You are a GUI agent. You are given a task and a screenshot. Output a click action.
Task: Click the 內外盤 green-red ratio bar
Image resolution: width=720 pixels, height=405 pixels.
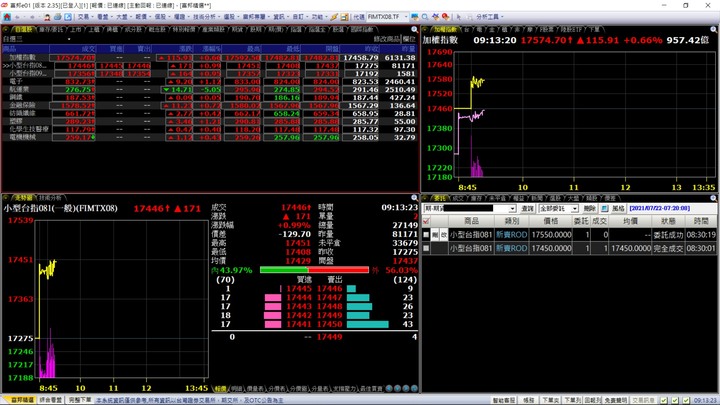[x=314, y=270]
